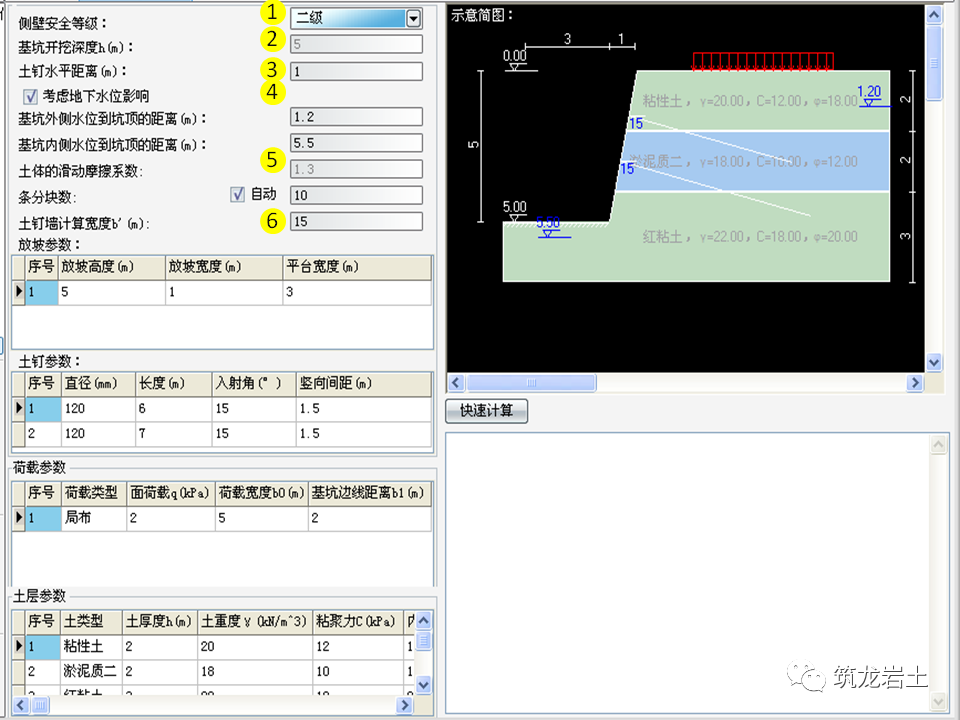The width and height of the screenshot is (960, 720).
Task: Select soil nail row 2 length cell 7
Action: click(x=173, y=433)
